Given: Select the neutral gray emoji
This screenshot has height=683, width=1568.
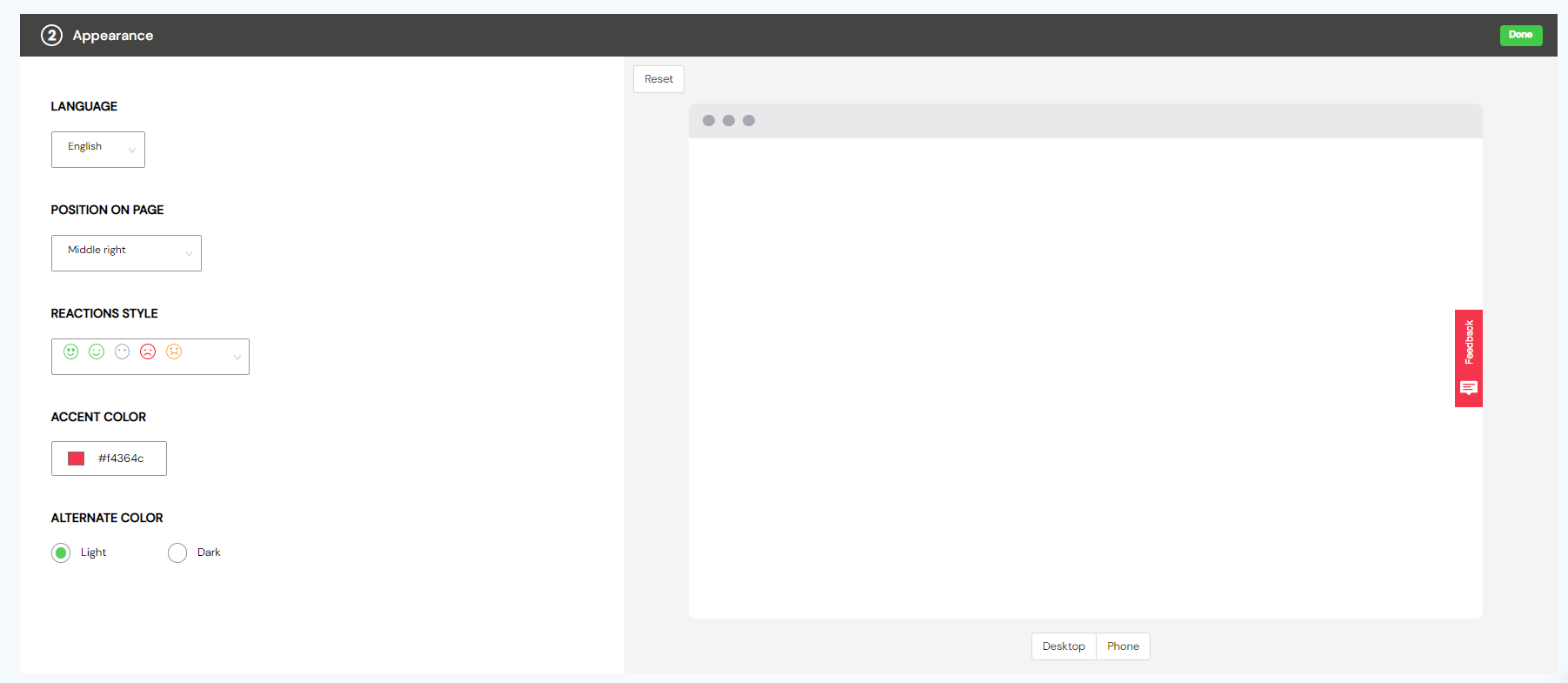Looking at the screenshot, I should tap(123, 352).
